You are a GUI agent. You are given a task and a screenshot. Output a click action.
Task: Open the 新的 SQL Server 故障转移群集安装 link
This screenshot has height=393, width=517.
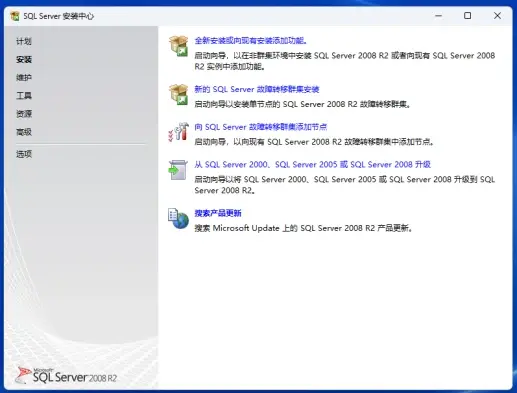pyautogui.click(x=257, y=89)
